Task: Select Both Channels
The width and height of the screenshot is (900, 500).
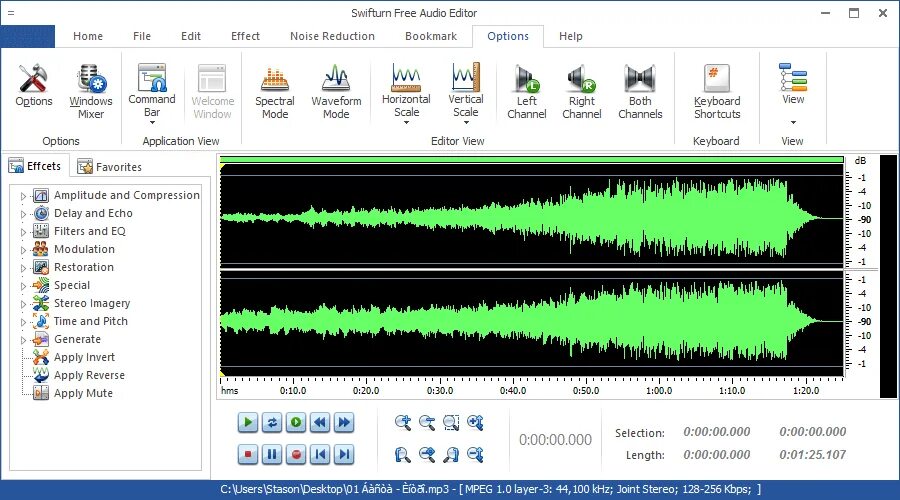Action: 640,92
